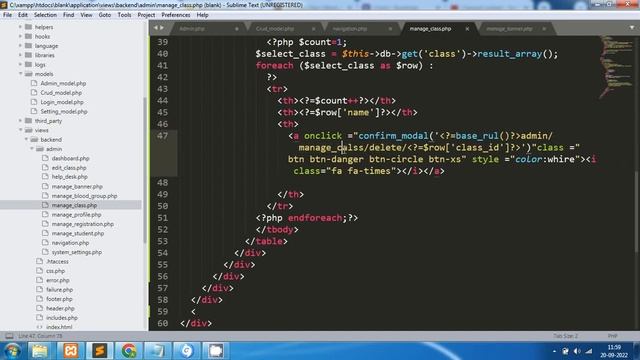
Task: Open .htaccess file in sidebar
Action: tap(57, 262)
